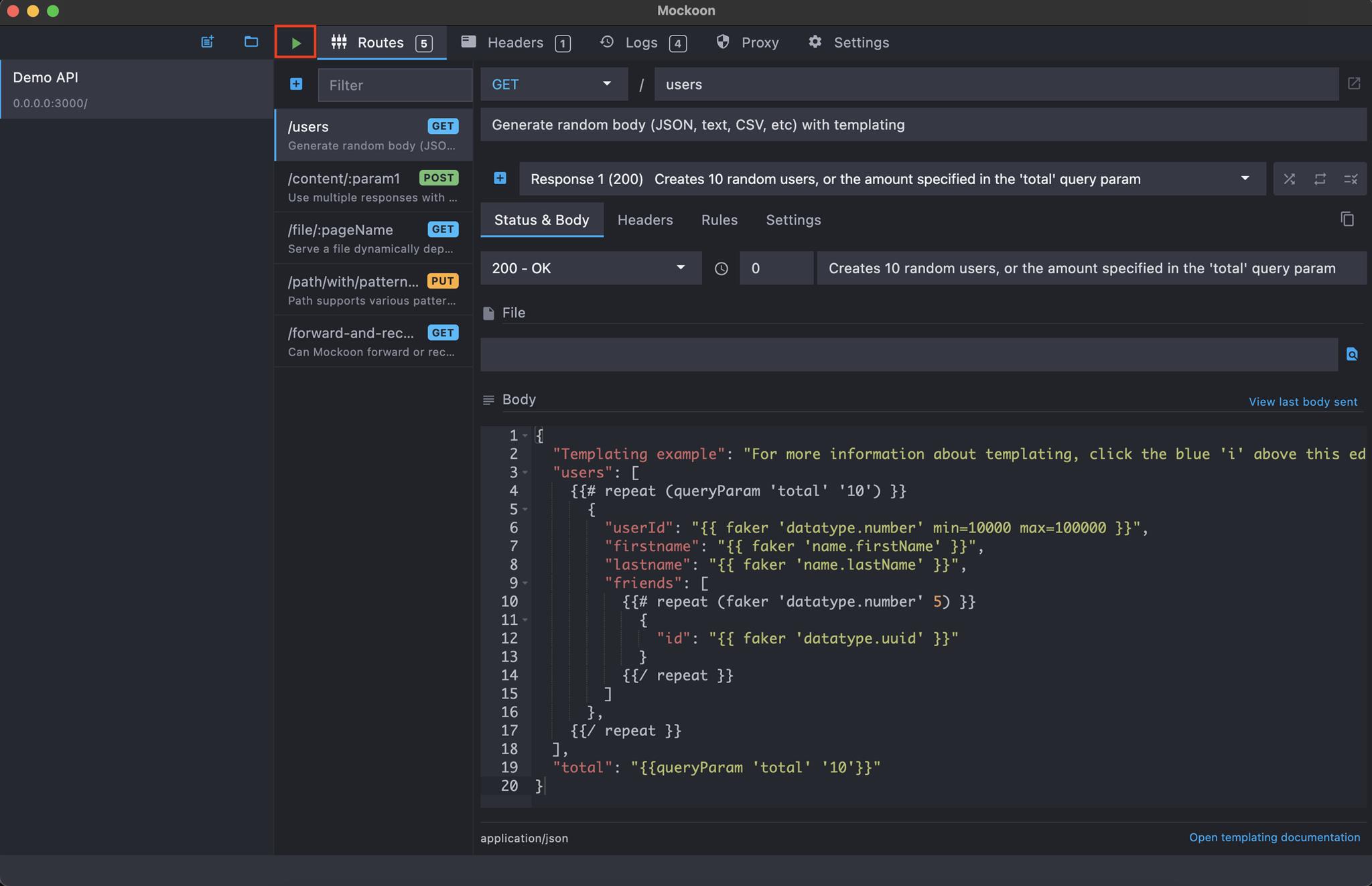The height and width of the screenshot is (886, 1372).
Task: Click the Proxy shield icon
Action: pos(723,42)
